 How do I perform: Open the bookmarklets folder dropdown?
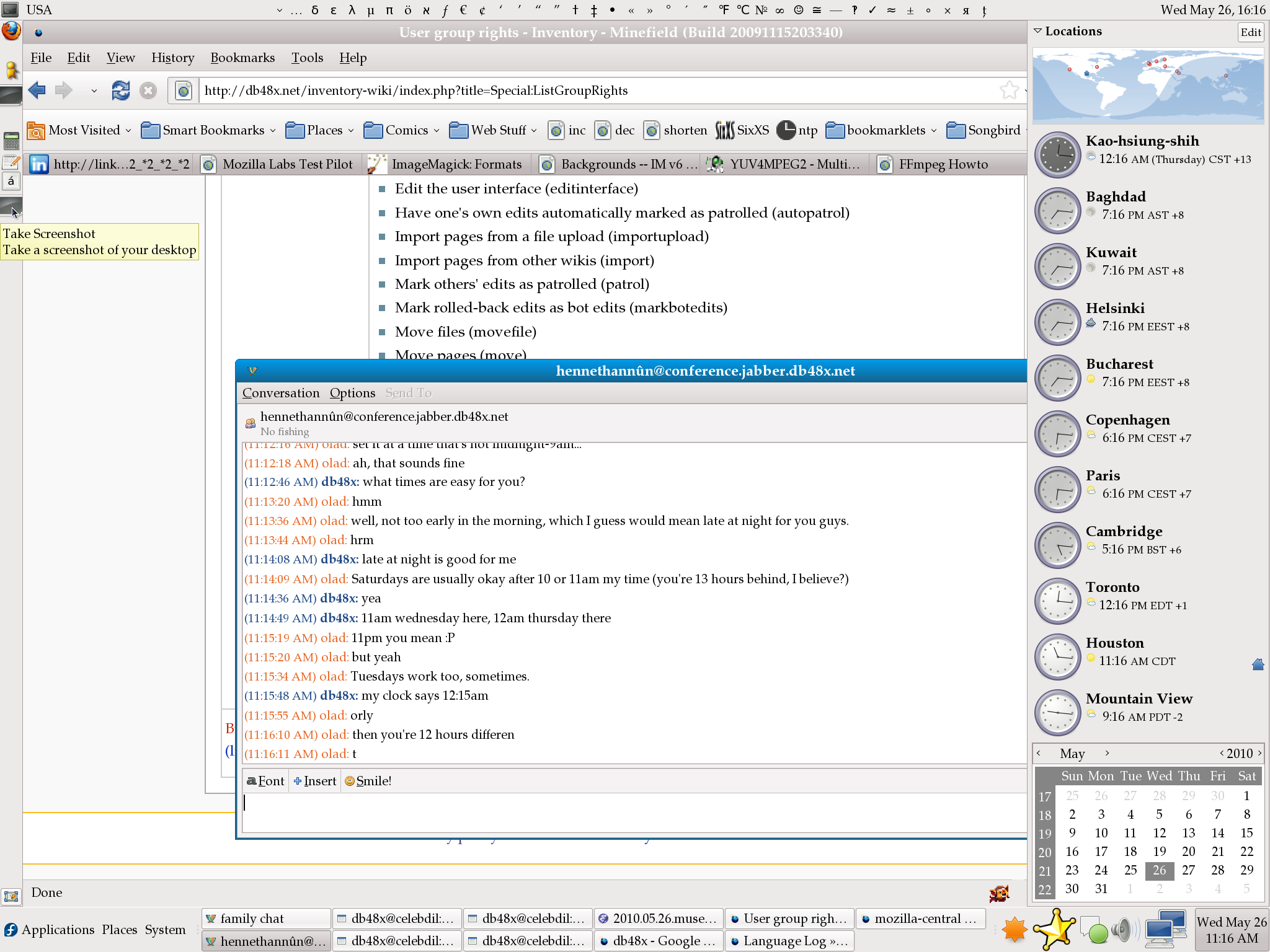coord(881,130)
